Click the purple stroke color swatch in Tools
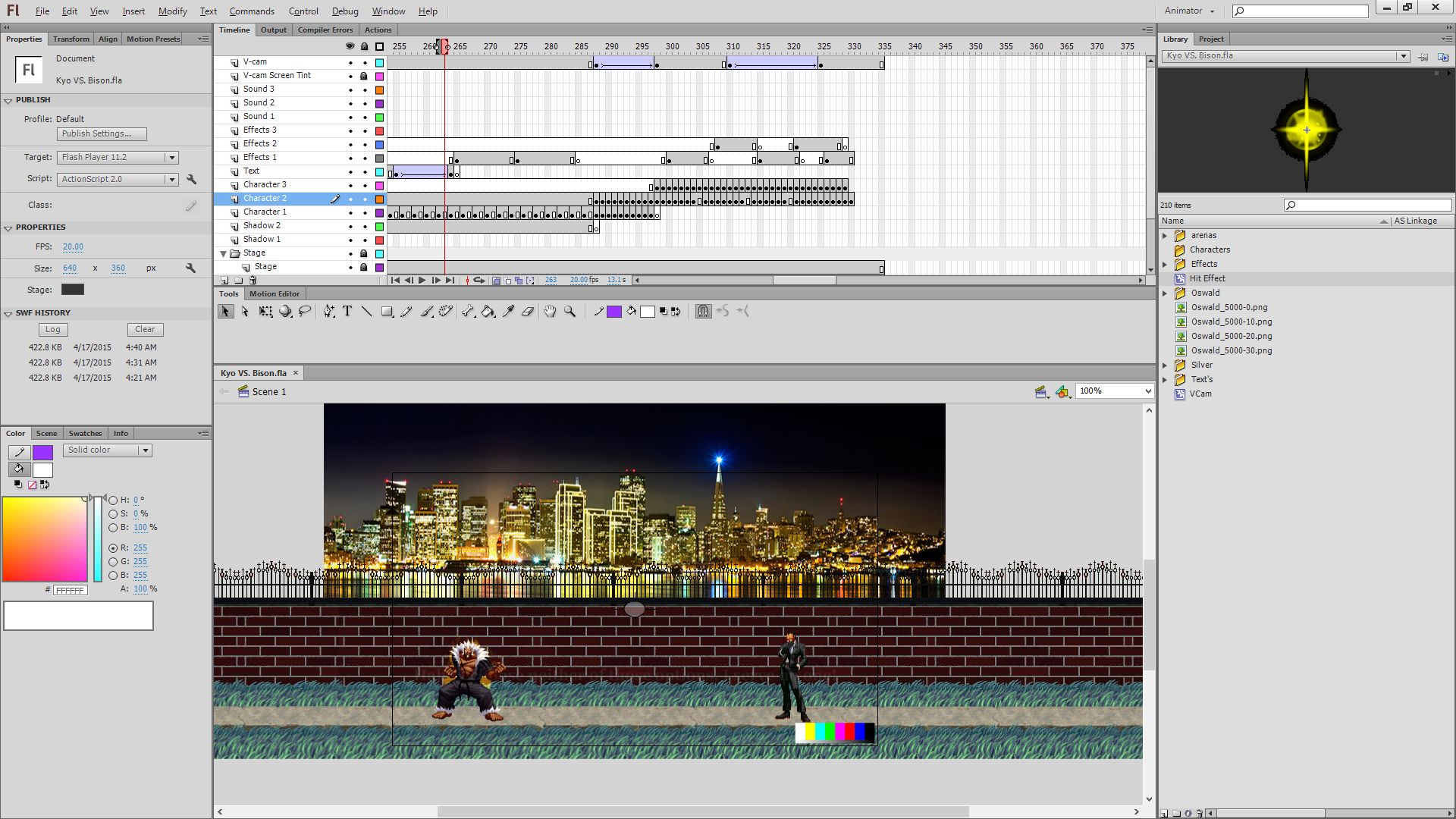 [x=614, y=312]
